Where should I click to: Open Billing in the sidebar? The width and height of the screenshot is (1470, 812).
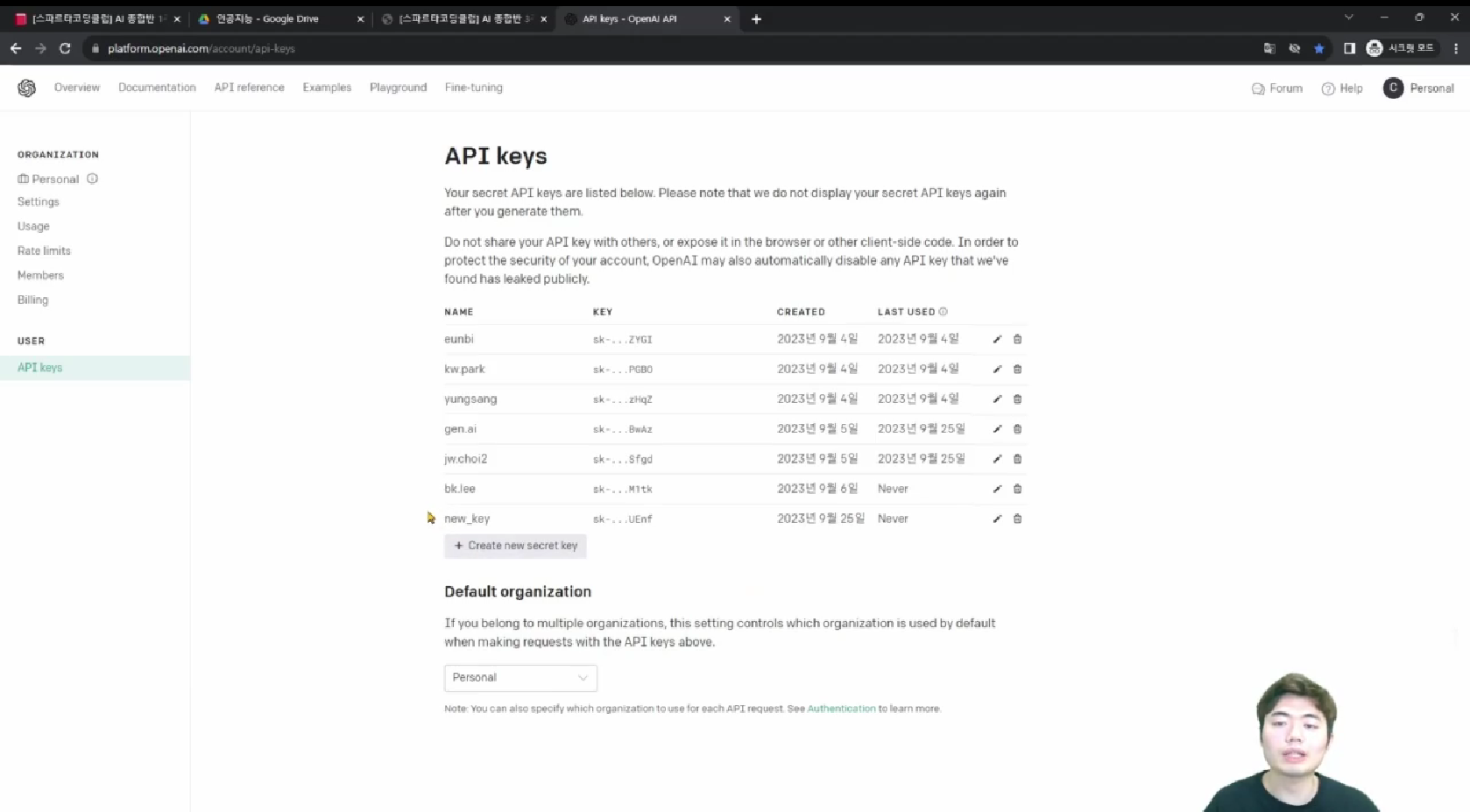point(32,300)
